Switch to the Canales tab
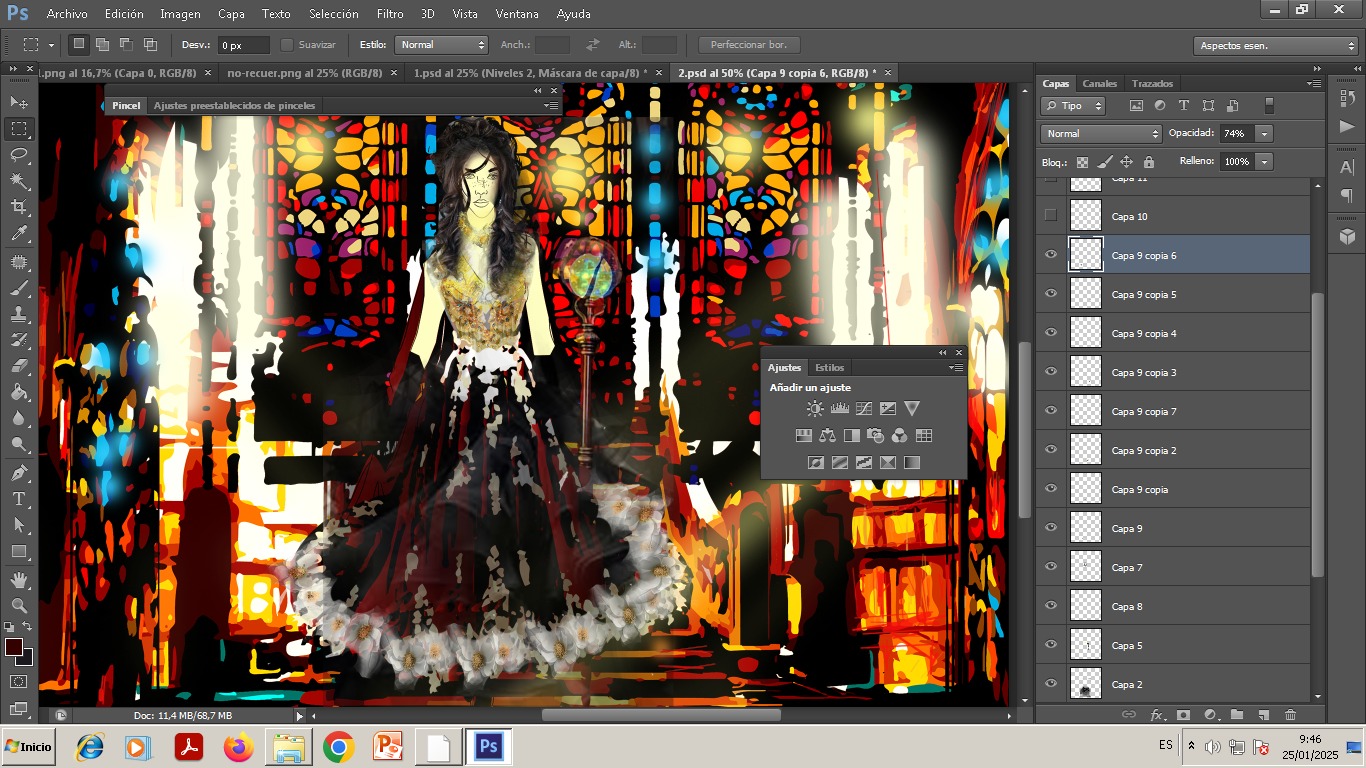The image size is (1366, 768). pos(1100,84)
